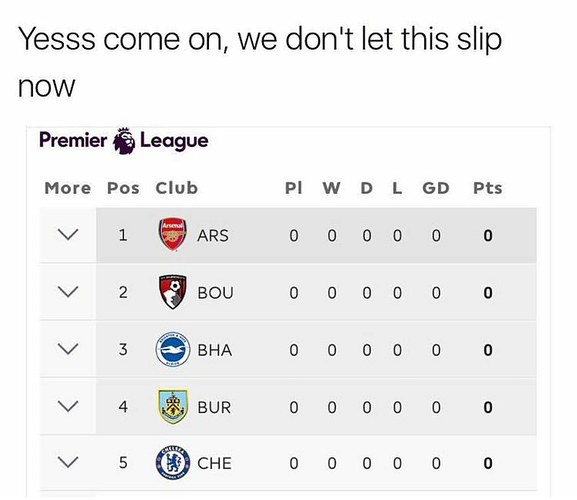Expand the Bournemouth row details chevron
577x500 pixels.
click(68, 292)
